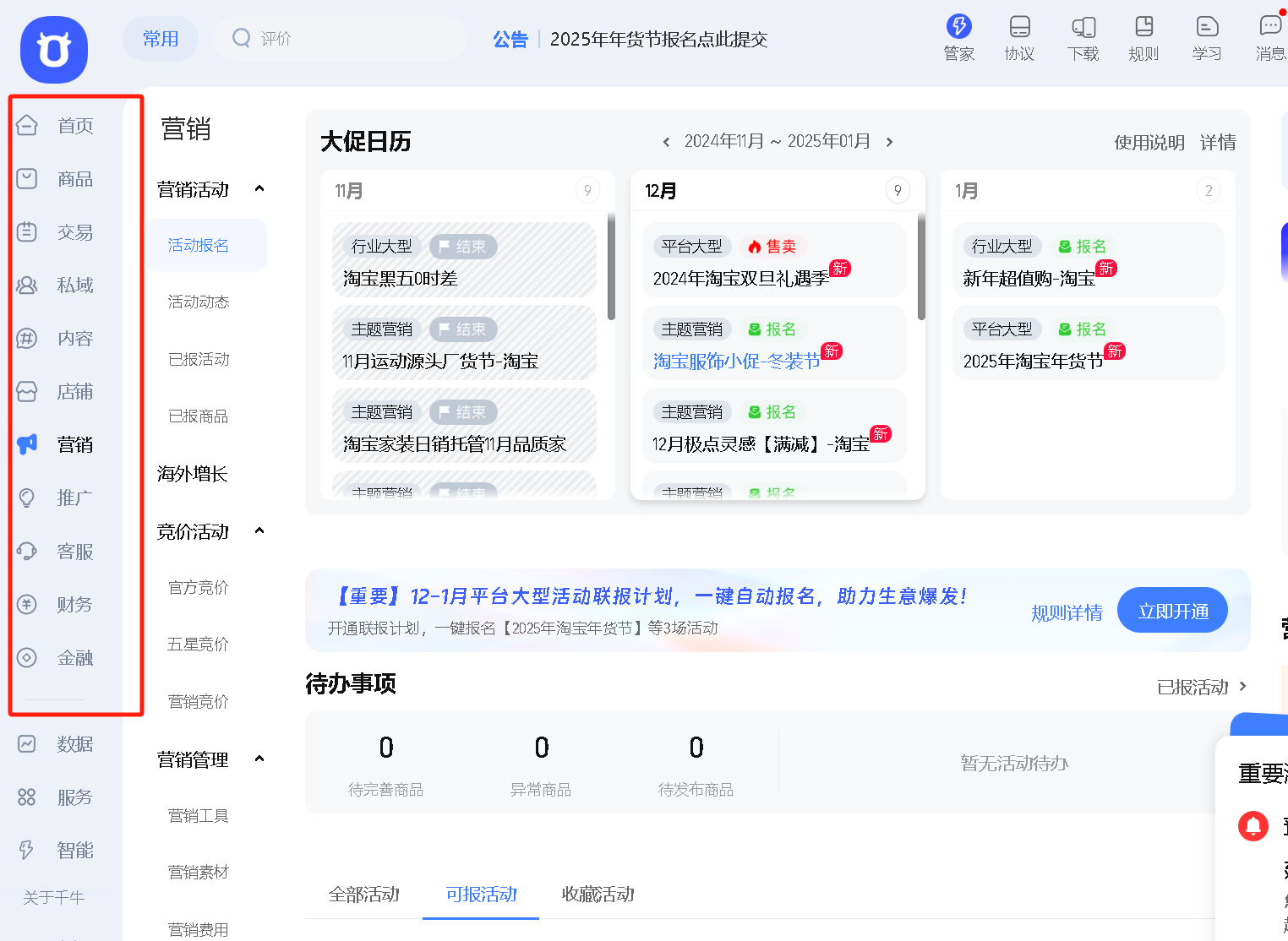This screenshot has width=1288, height=941.
Task: Open the 智能 lightning sidebar icon
Action: coord(27,850)
